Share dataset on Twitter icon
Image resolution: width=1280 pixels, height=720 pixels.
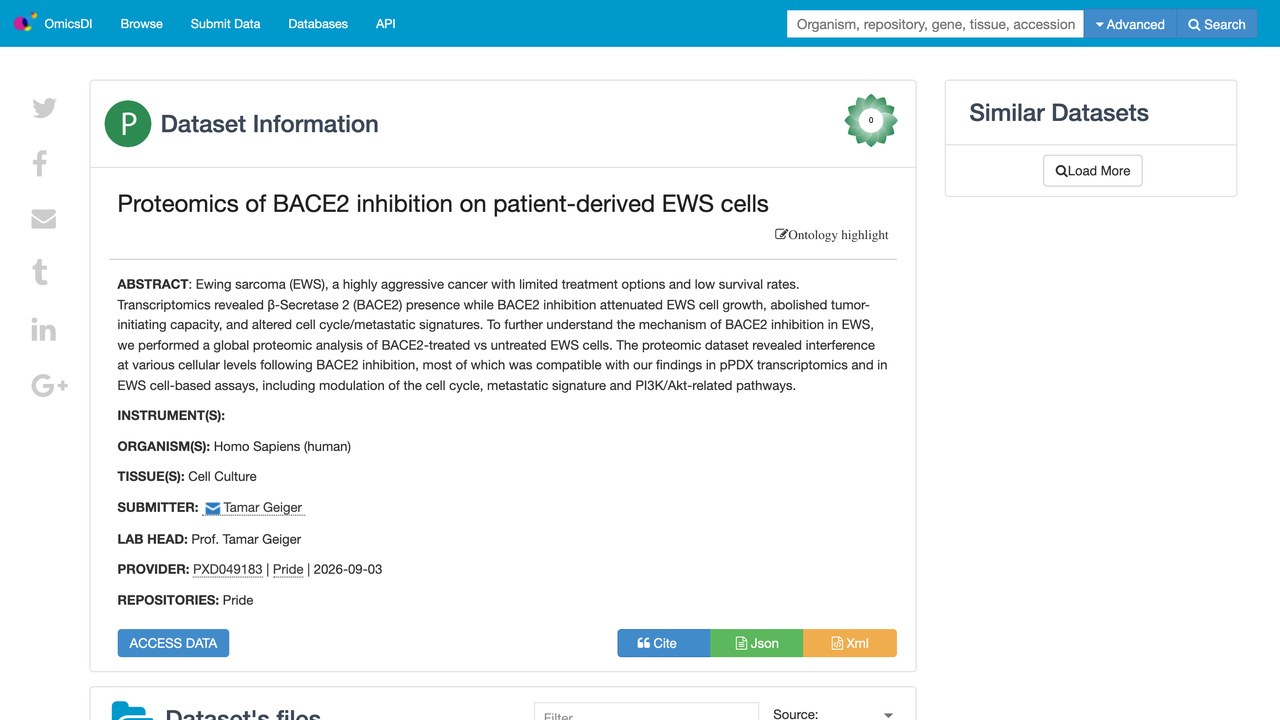(44, 108)
